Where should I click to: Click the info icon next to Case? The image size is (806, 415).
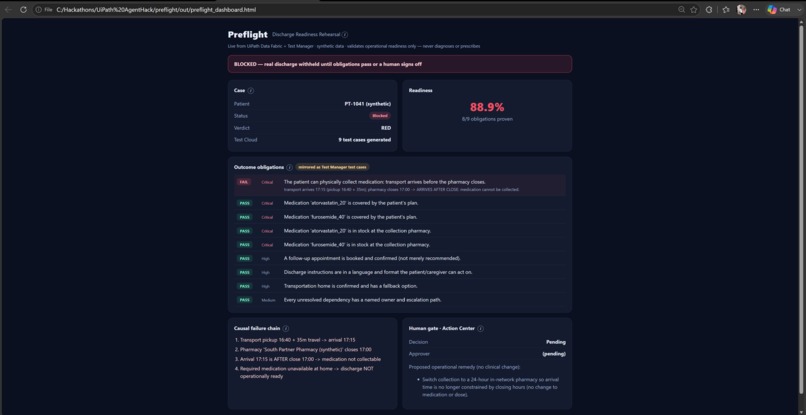pyautogui.click(x=251, y=91)
